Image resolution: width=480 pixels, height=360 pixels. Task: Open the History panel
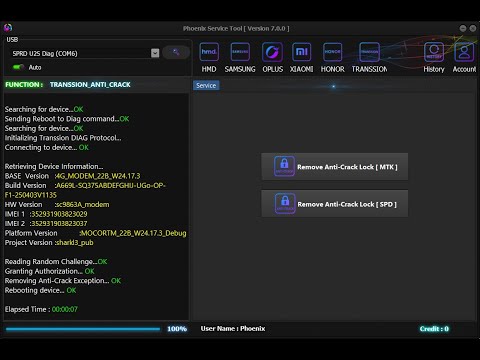pos(434,58)
